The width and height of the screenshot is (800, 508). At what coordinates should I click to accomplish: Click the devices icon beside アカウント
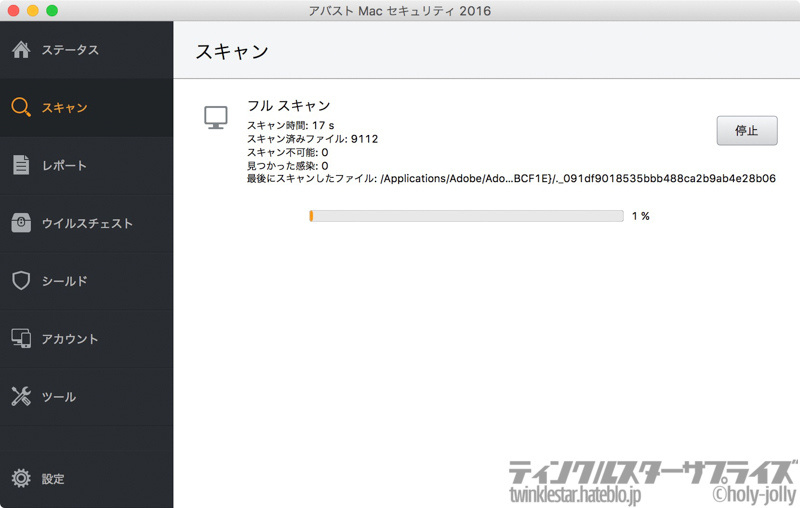tap(21, 338)
